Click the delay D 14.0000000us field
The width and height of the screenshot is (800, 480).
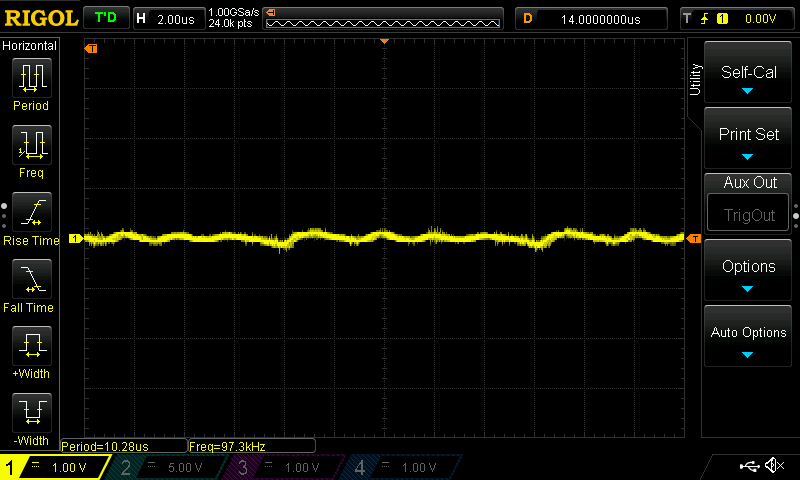pyautogui.click(x=591, y=19)
